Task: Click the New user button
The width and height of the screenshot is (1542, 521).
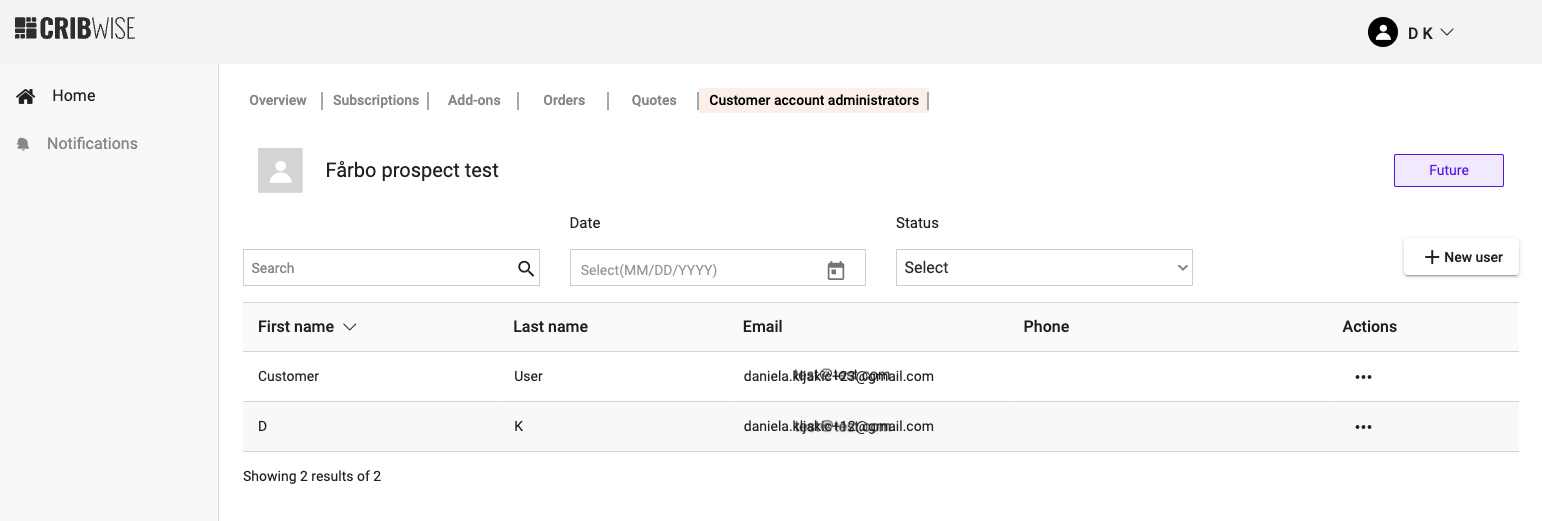Action: (1461, 257)
